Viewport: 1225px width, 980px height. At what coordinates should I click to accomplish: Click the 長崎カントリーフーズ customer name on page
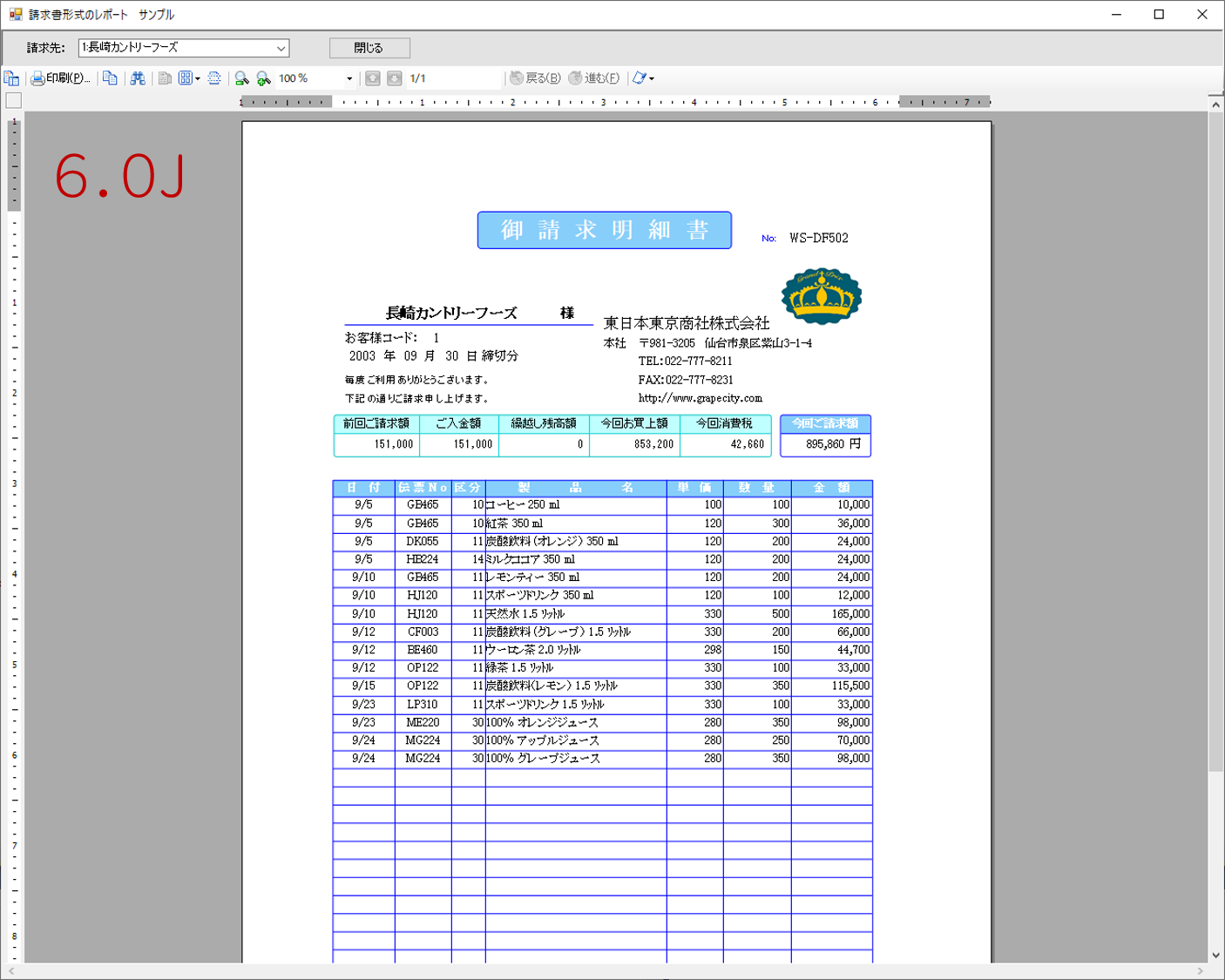click(x=451, y=313)
